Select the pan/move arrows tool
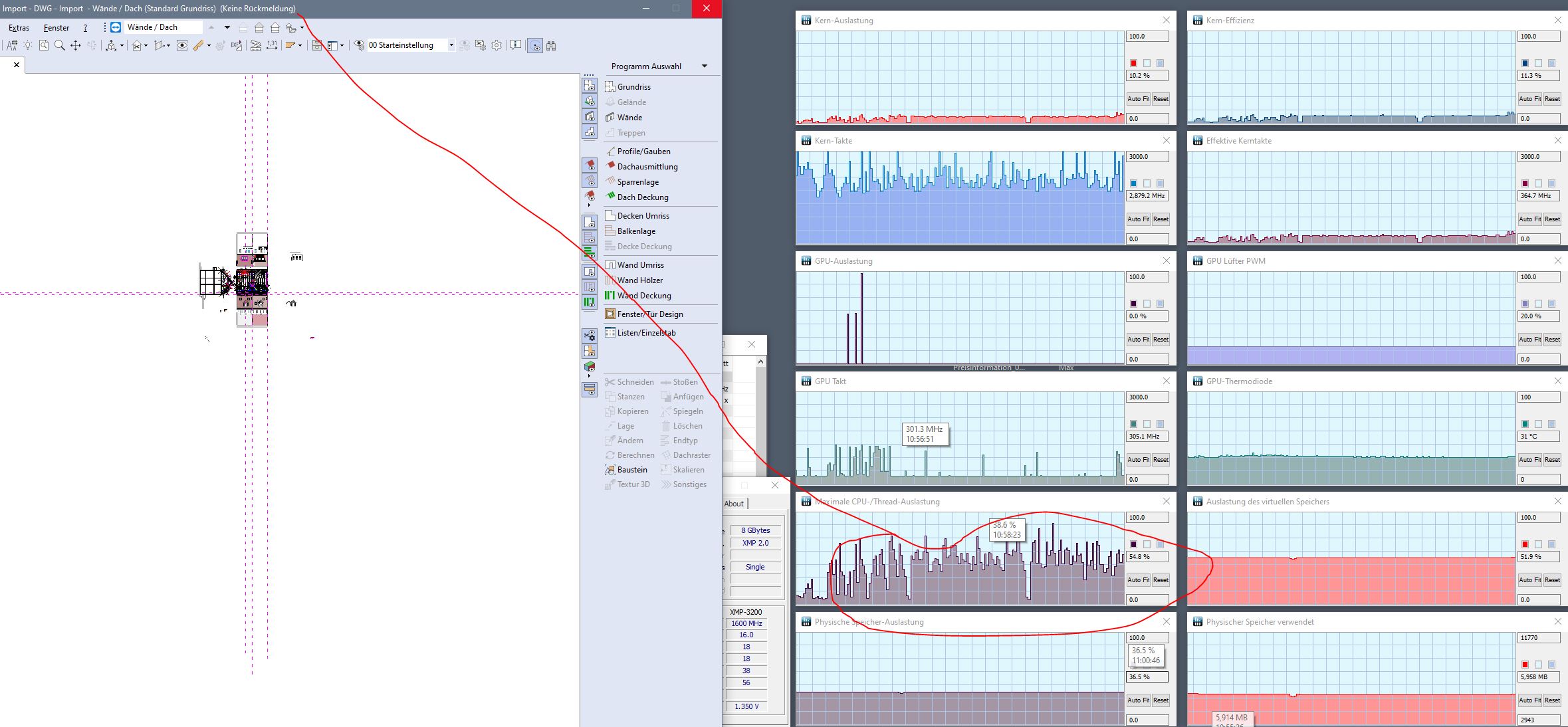Viewport: 1568px width, 727px height. 75,45
